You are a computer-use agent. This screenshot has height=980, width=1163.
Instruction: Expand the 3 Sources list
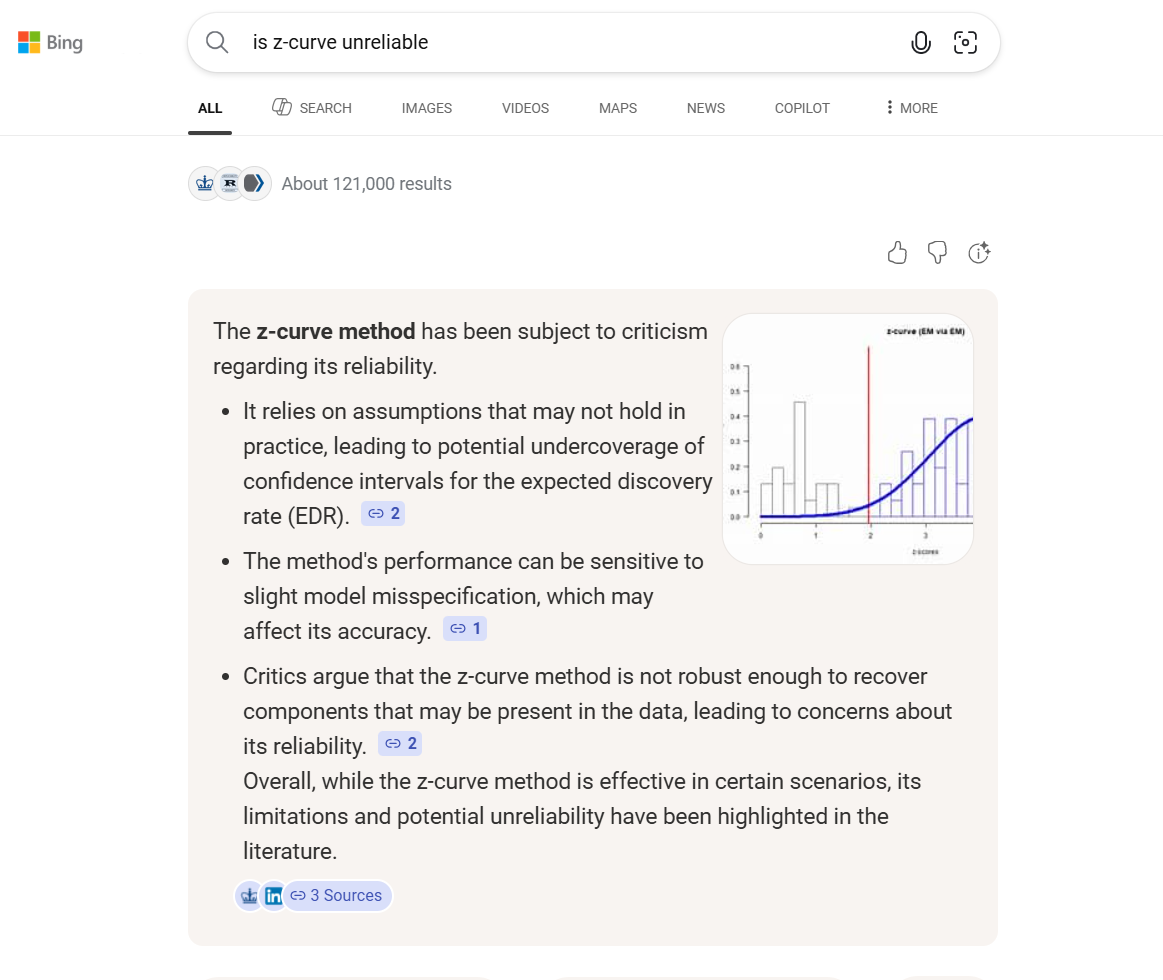[x=337, y=896]
